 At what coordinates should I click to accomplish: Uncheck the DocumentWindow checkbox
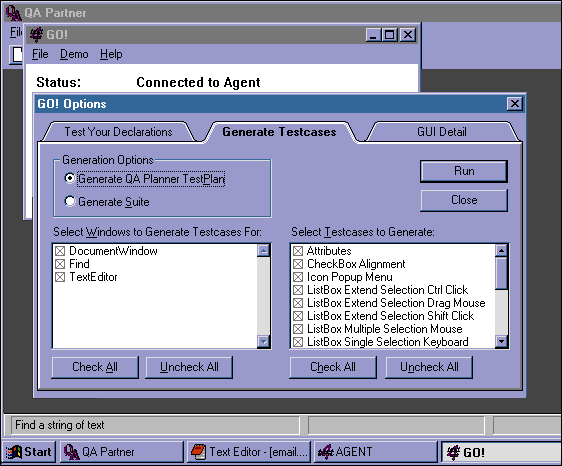click(60, 251)
